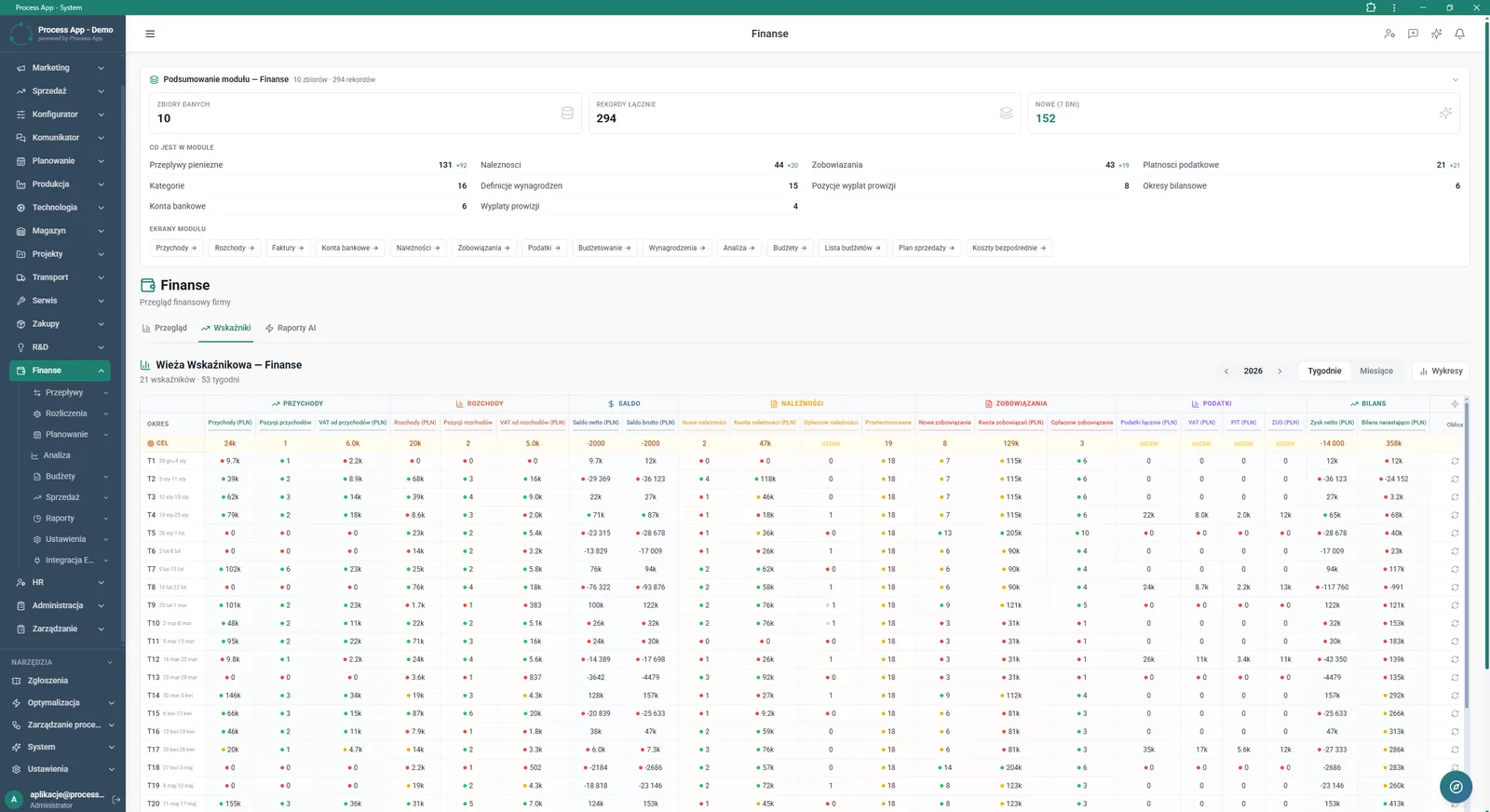Viewport: 1490px width, 812px height.
Task: Open the Raporty AI tab
Action: [291, 328]
